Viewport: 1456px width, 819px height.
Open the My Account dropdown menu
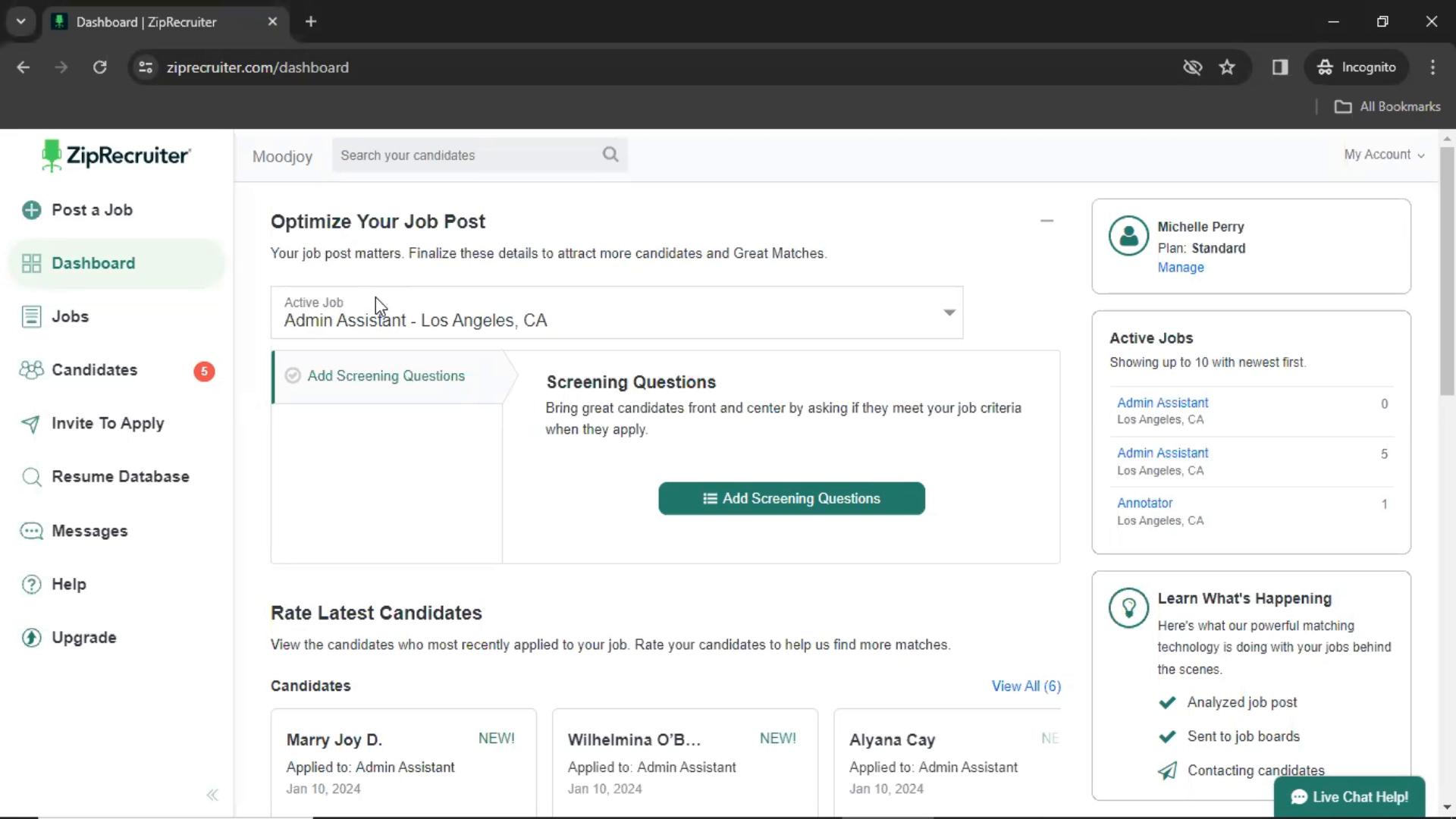click(1383, 154)
